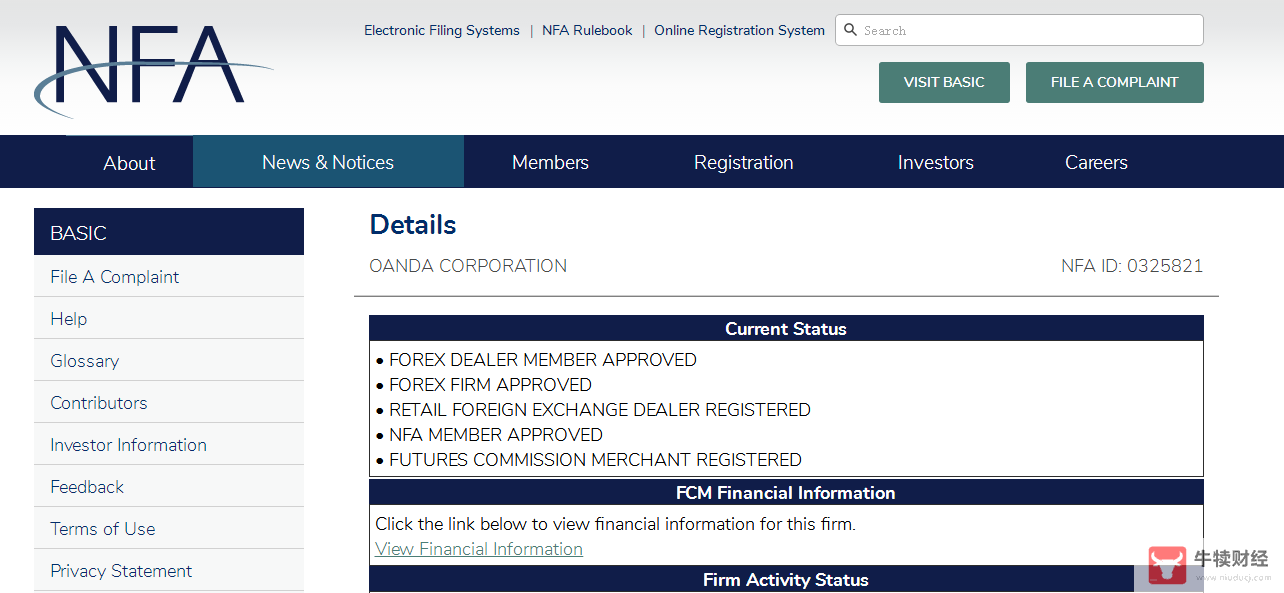Open Investor Information sidebar link

coord(128,445)
